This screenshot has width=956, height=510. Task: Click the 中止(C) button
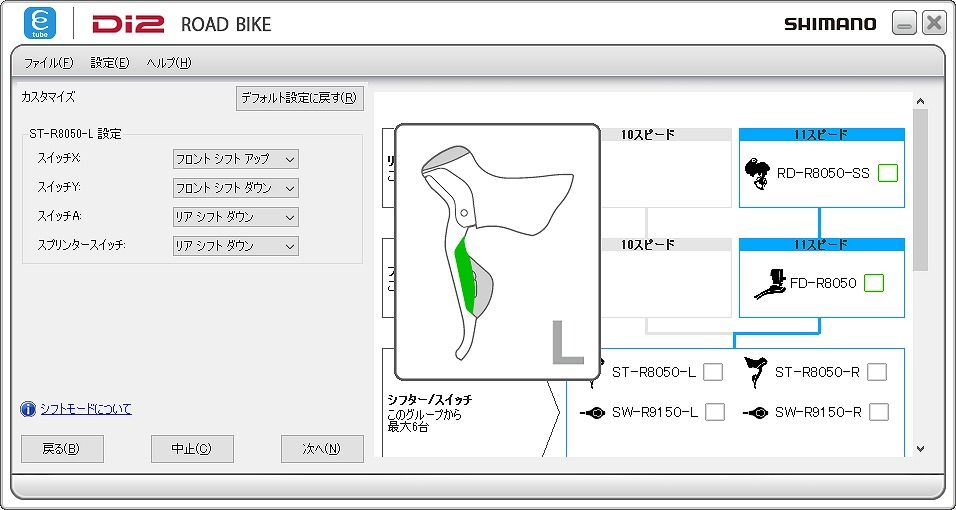point(192,449)
